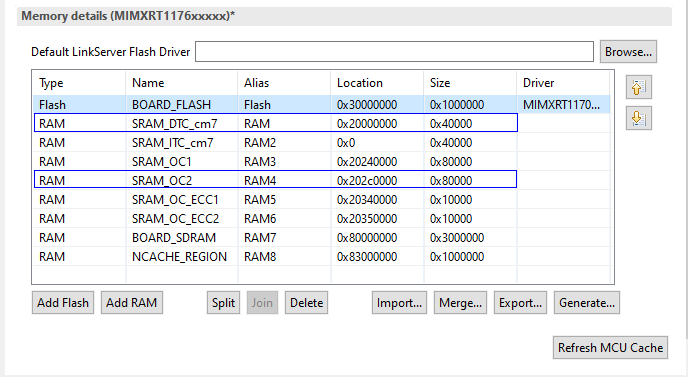Image resolution: width=688 pixels, height=377 pixels.
Task: Click the RAM8 alias cell
Action: [x=260, y=257]
